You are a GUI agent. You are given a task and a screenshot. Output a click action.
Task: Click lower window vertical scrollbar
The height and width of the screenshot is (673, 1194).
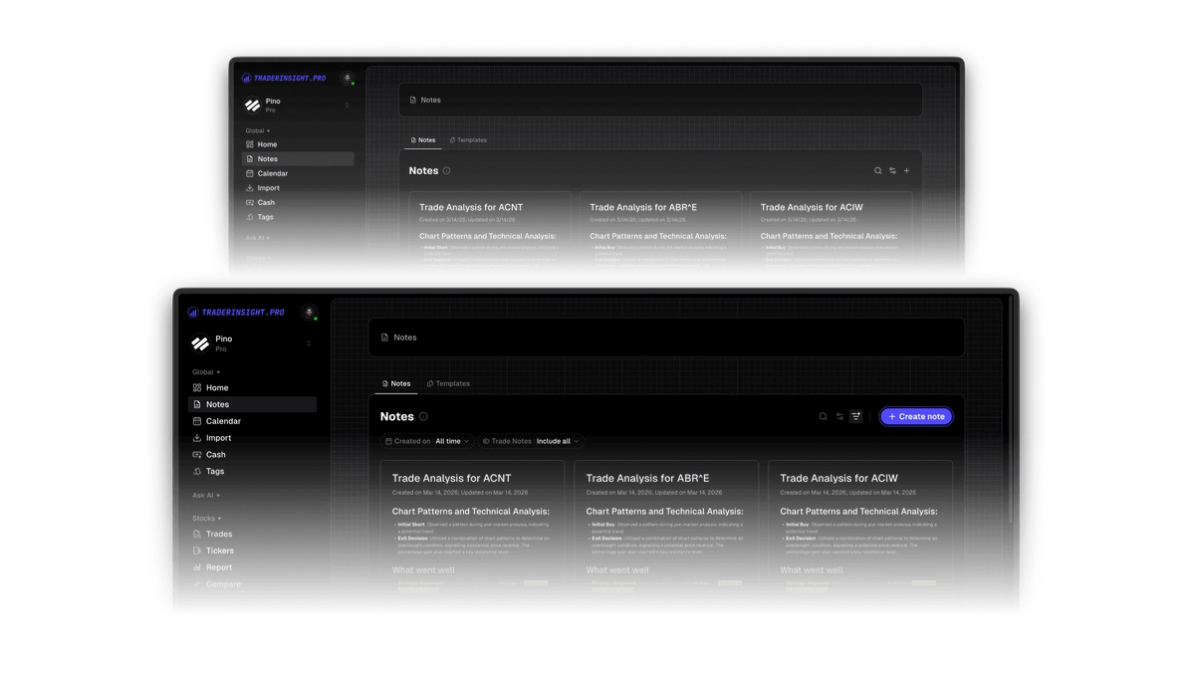click(1010, 411)
